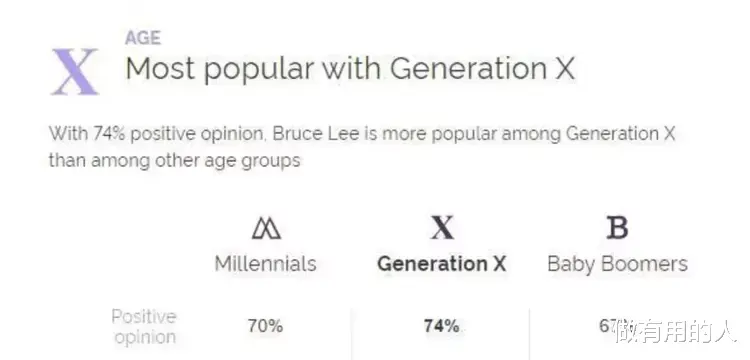Click the 70% value under Millennials
This screenshot has width=750, height=360.
[x=265, y=327]
